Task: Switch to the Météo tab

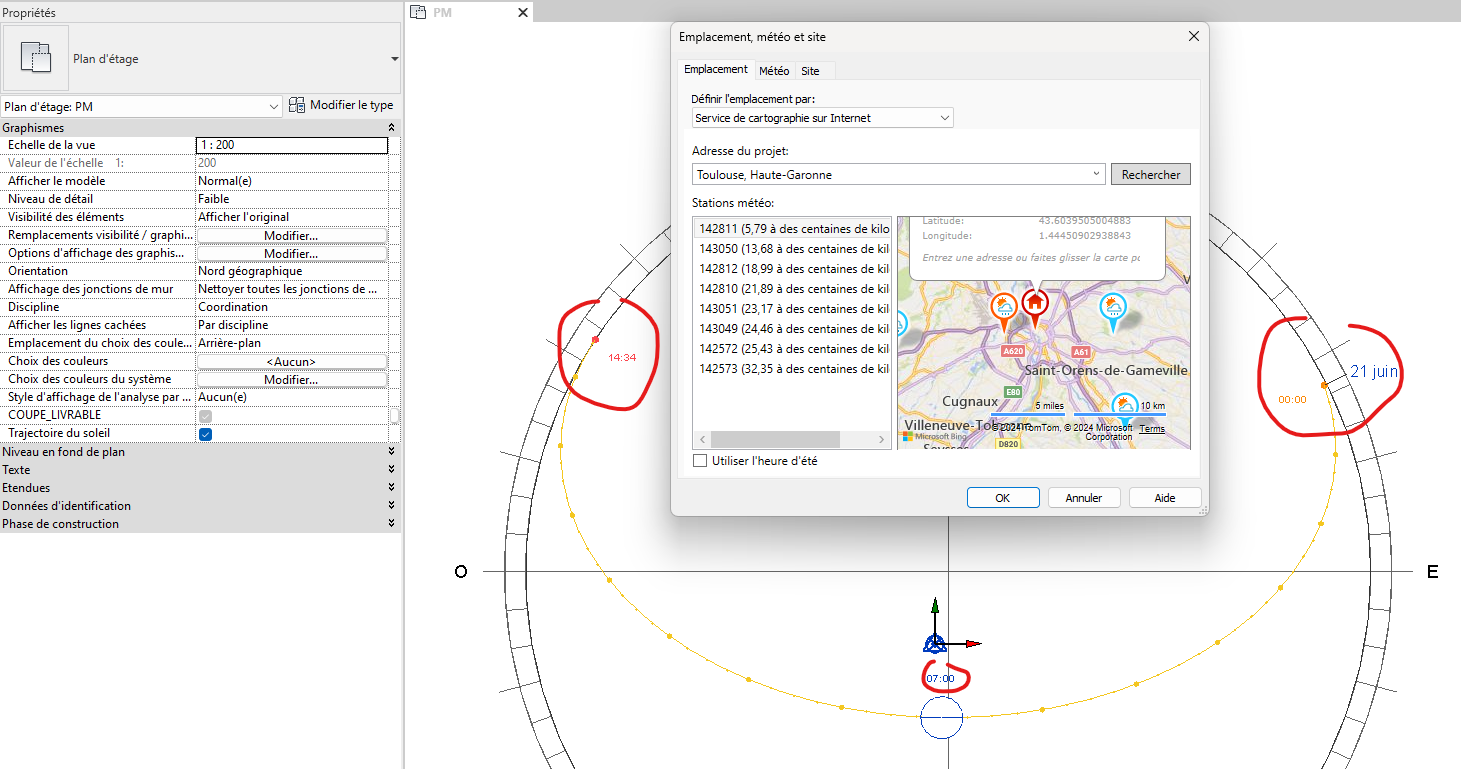Action: click(774, 70)
